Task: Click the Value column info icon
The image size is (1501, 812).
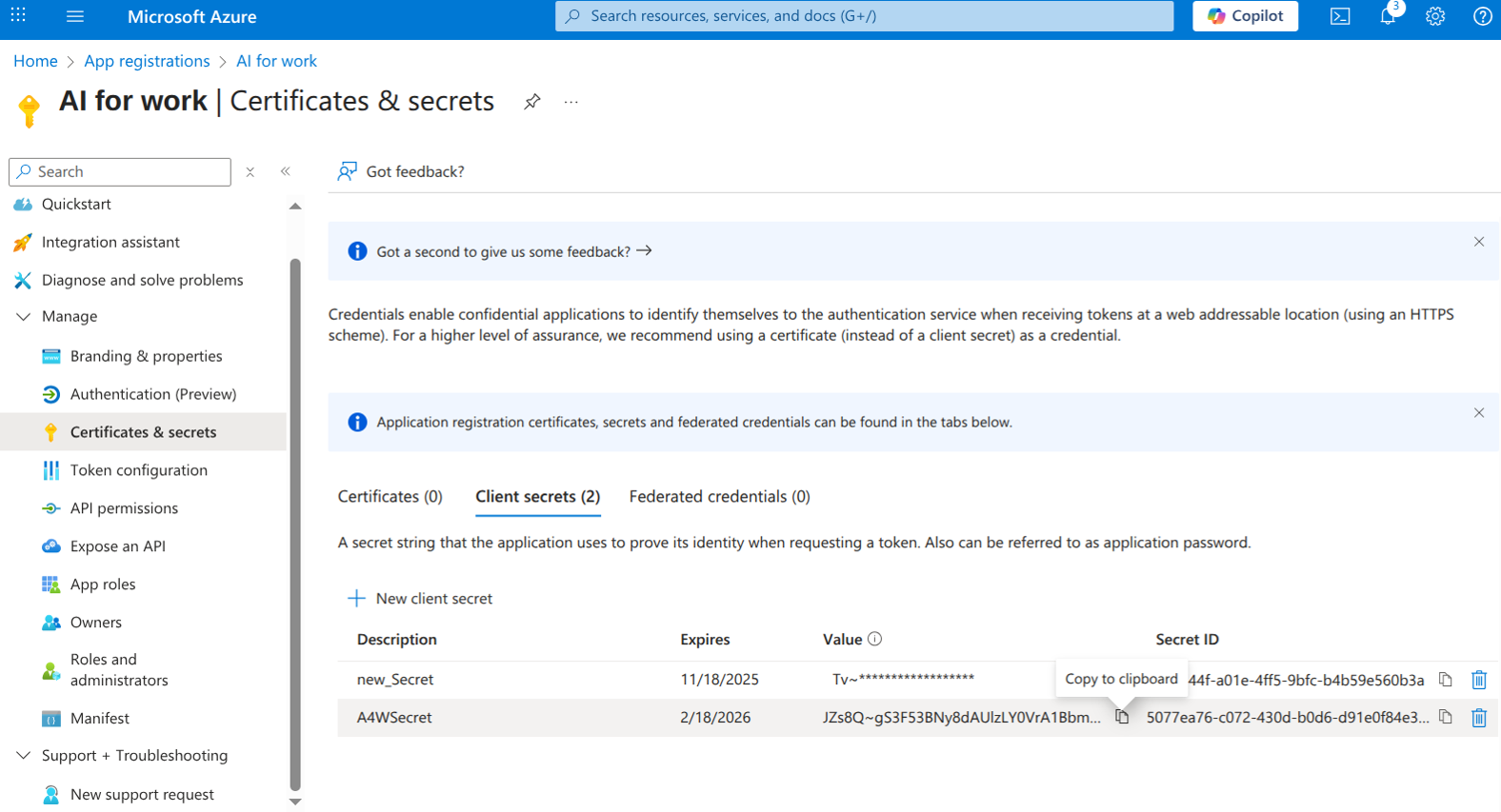Action: click(874, 639)
